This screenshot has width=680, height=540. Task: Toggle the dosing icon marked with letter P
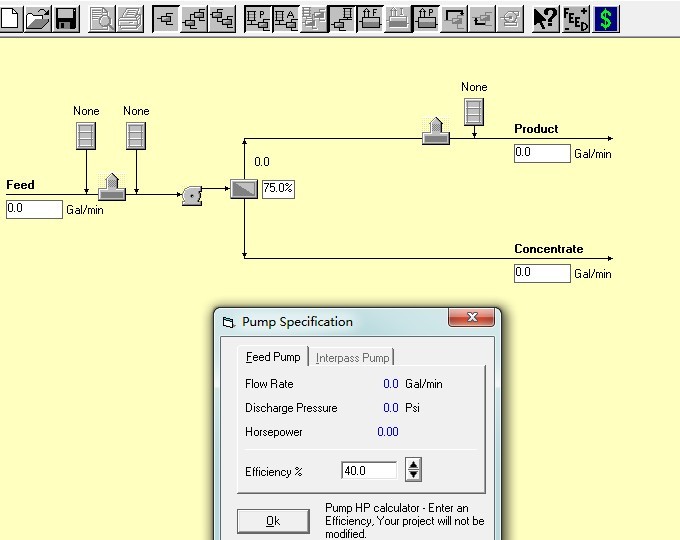click(258, 19)
